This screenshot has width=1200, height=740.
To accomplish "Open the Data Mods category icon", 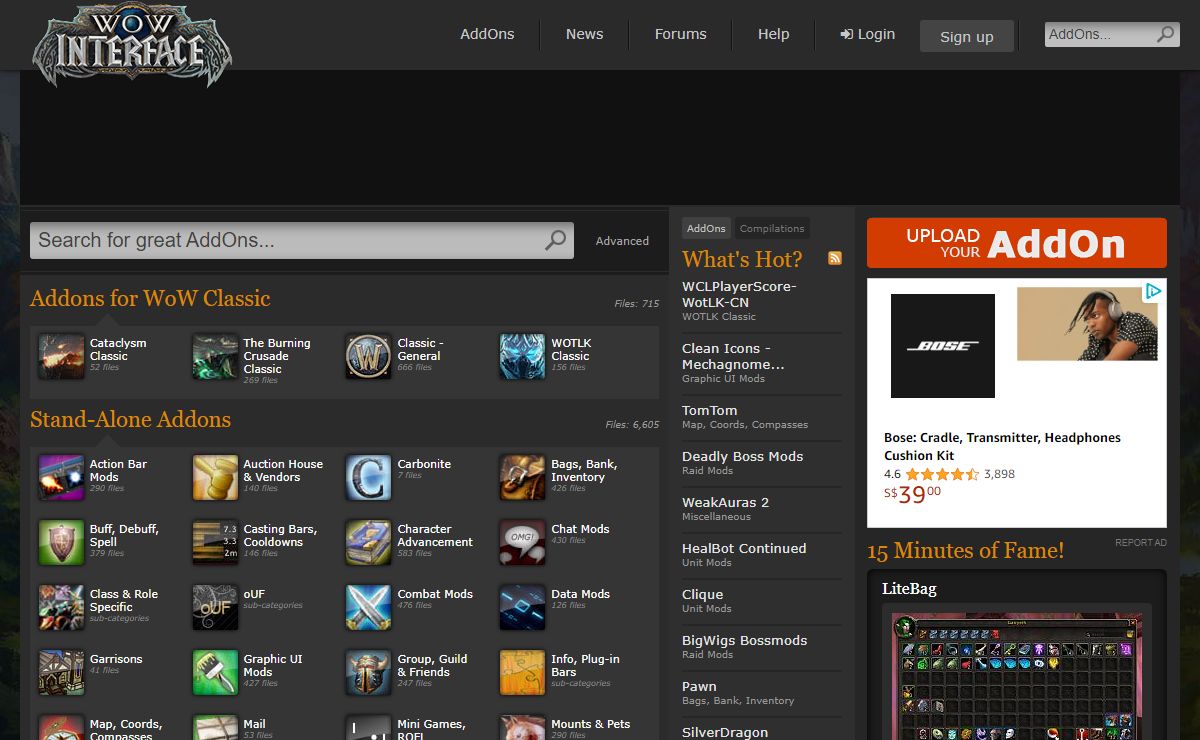I will [523, 607].
